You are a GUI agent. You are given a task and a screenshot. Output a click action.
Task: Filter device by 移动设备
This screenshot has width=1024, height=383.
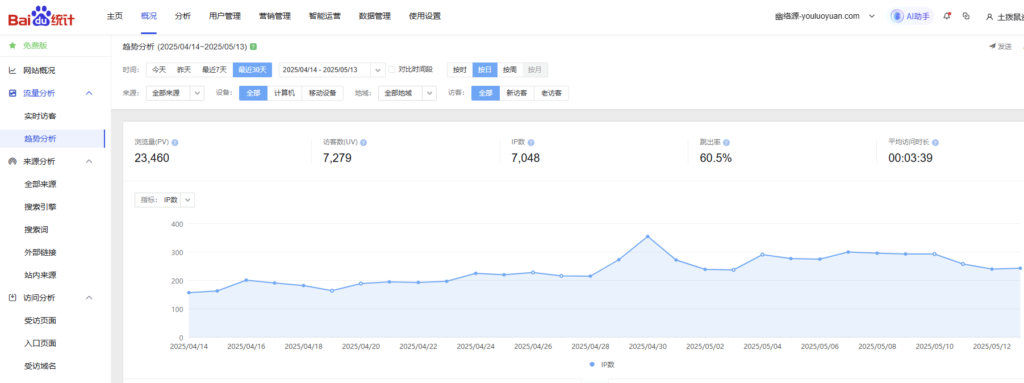(x=323, y=93)
